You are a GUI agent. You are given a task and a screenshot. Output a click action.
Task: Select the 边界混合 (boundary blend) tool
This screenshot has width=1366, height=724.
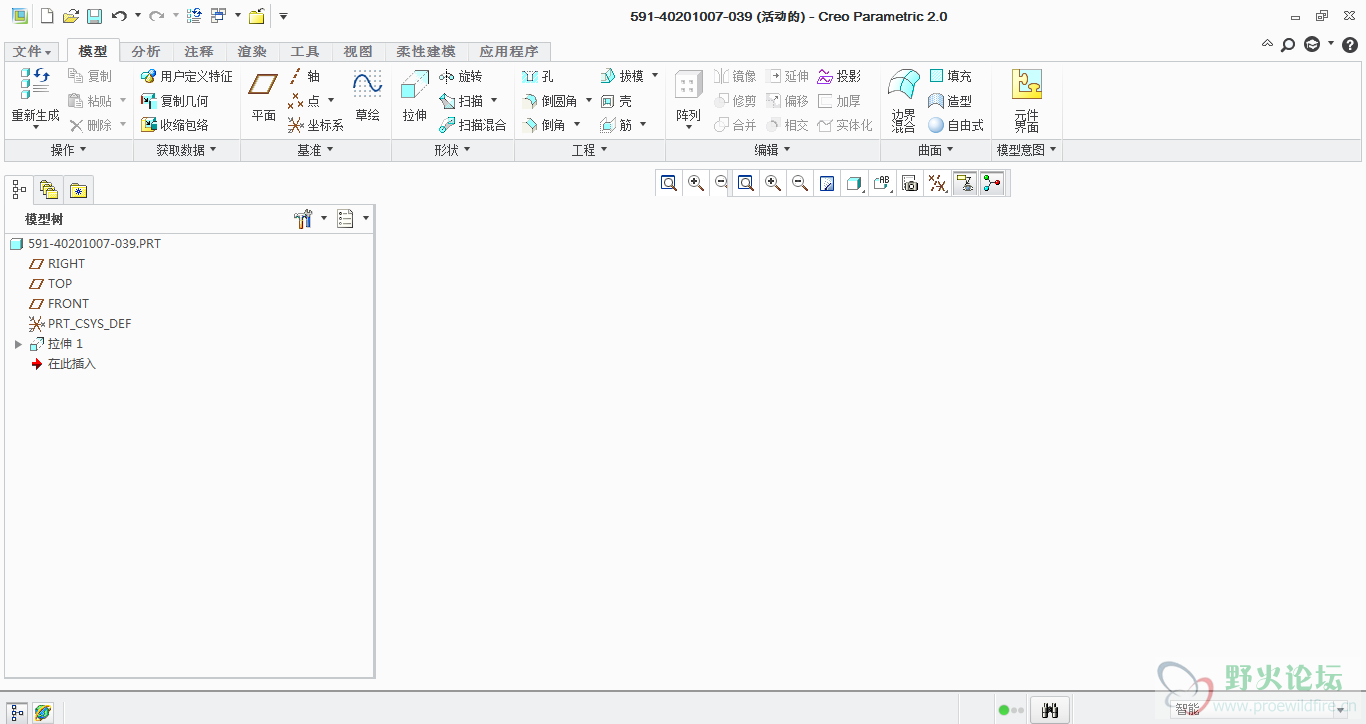pyautogui.click(x=904, y=101)
